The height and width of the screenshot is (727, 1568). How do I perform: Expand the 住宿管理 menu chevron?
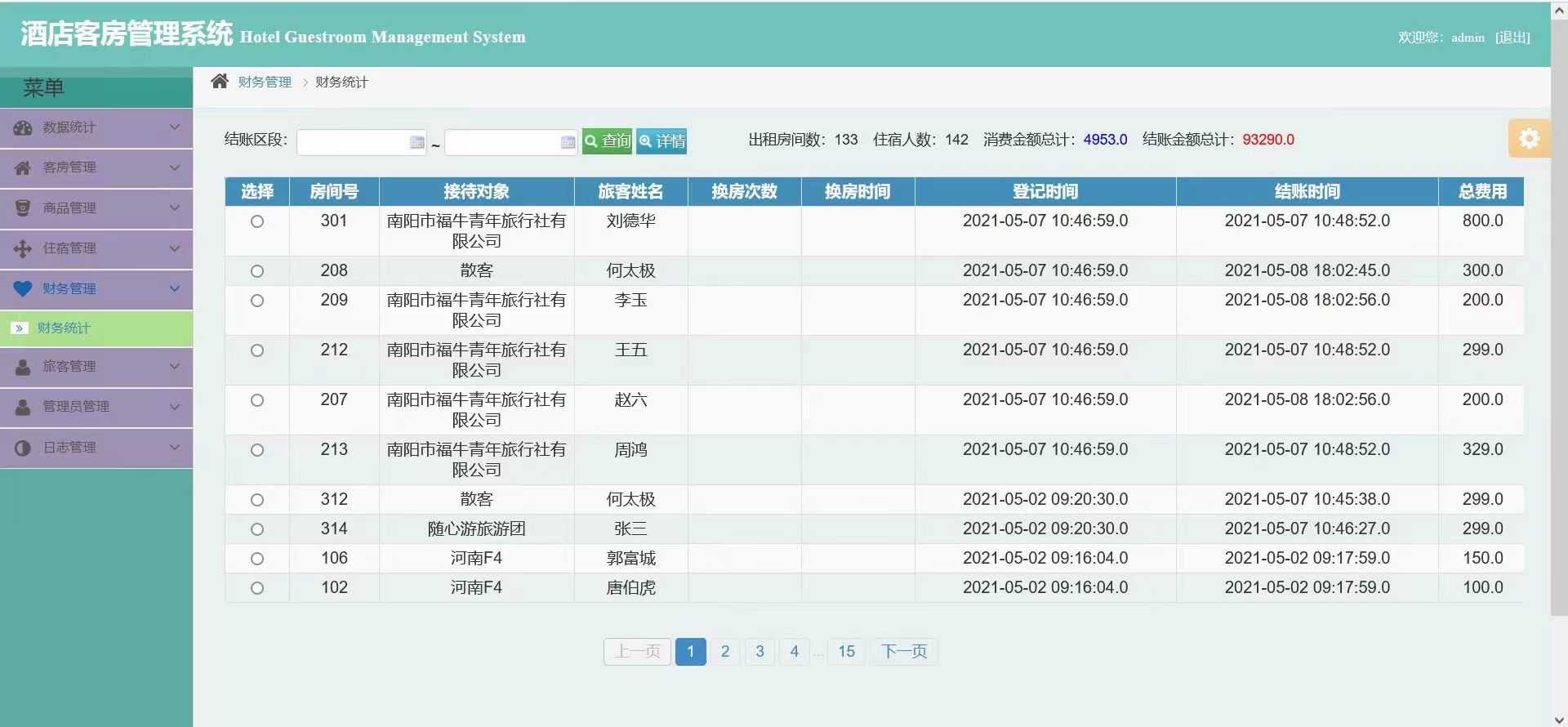pyautogui.click(x=175, y=248)
